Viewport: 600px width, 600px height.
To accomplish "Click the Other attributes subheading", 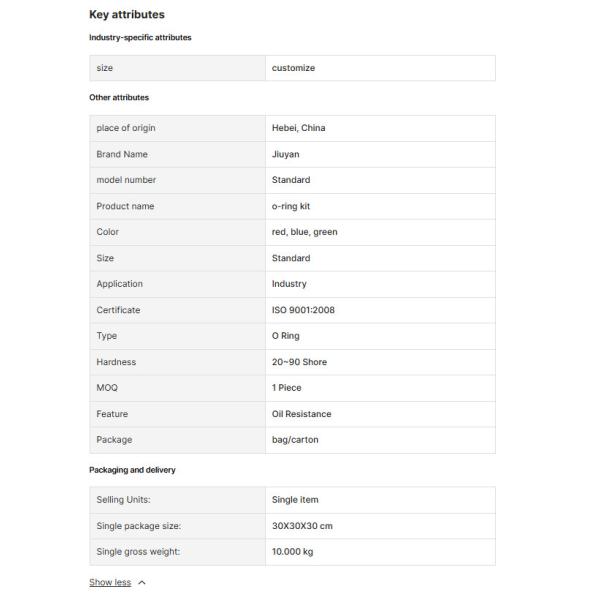I will 119,98.
